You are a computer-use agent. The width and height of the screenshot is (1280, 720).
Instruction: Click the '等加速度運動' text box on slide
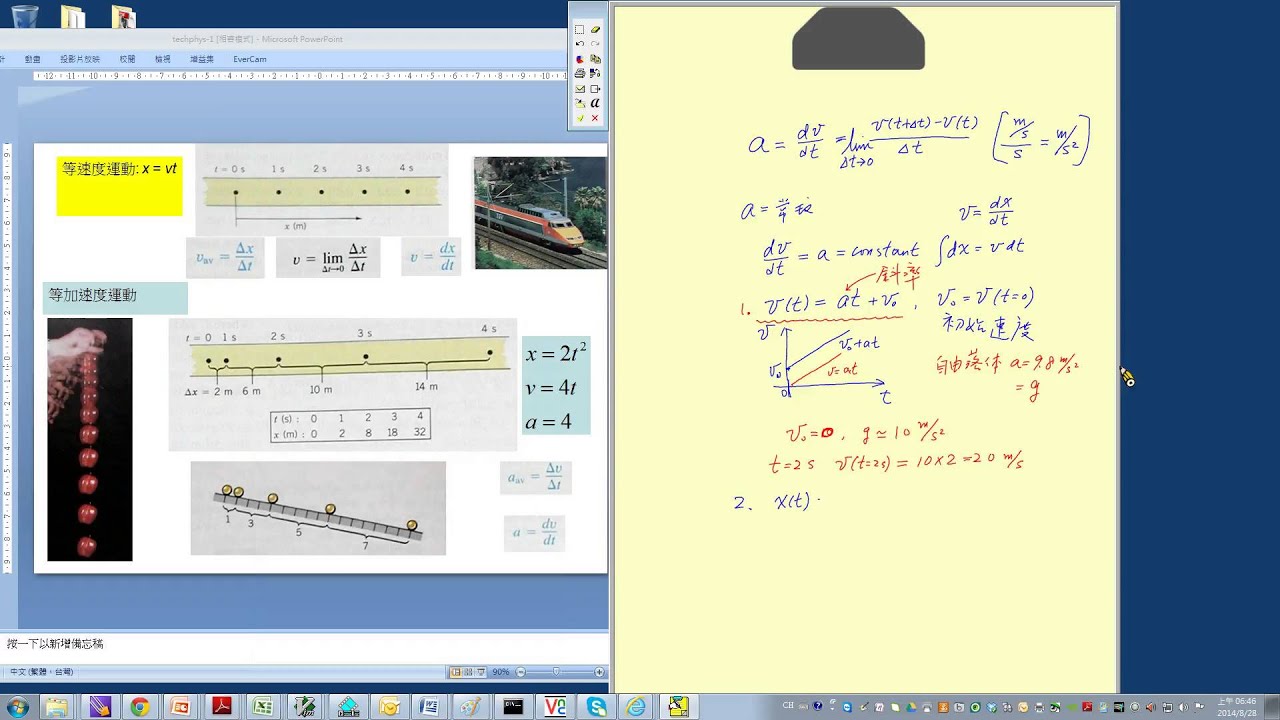115,297
